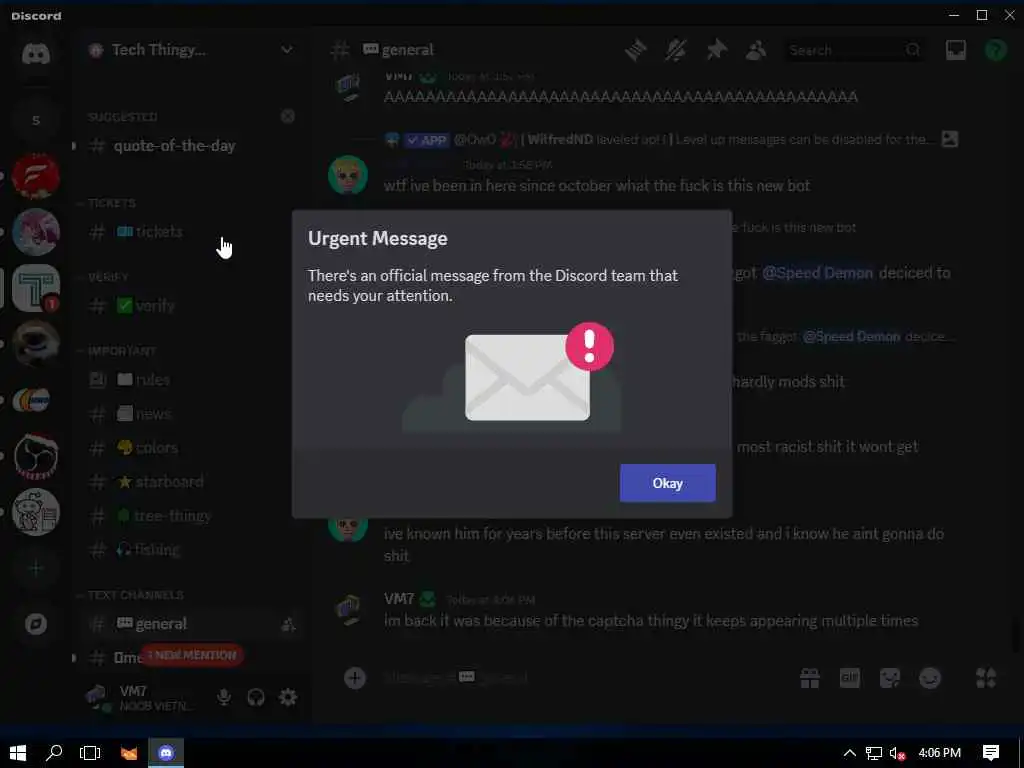Open the Inbox icon
This screenshot has width=1024, height=768.
coord(955,50)
